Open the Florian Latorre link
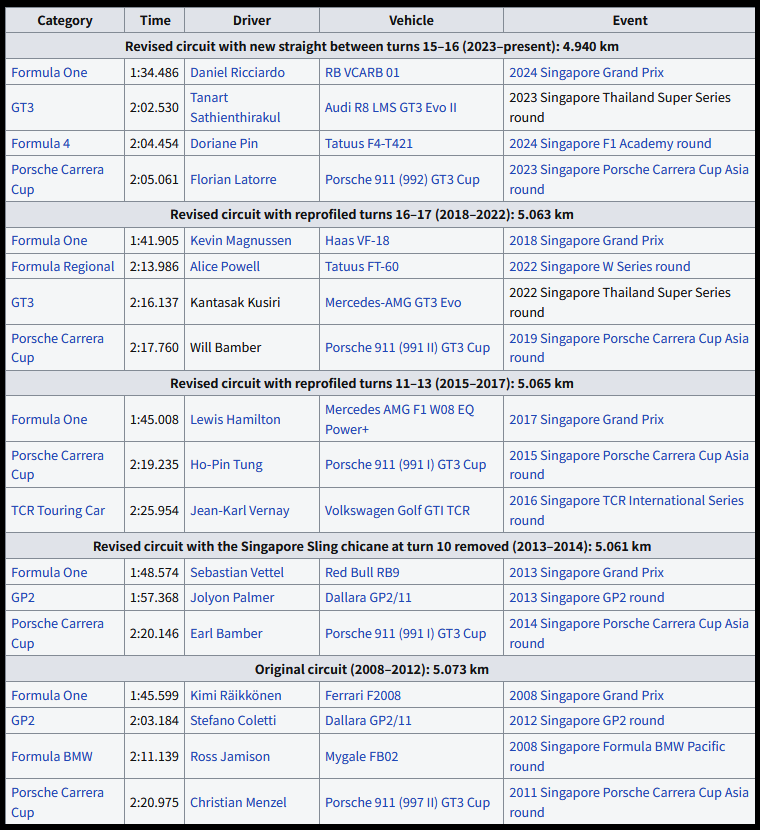 click(233, 179)
